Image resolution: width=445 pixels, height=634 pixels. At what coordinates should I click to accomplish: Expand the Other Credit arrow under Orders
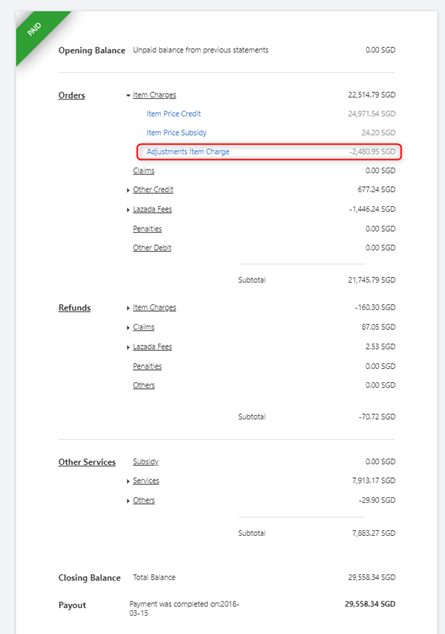[x=128, y=190]
